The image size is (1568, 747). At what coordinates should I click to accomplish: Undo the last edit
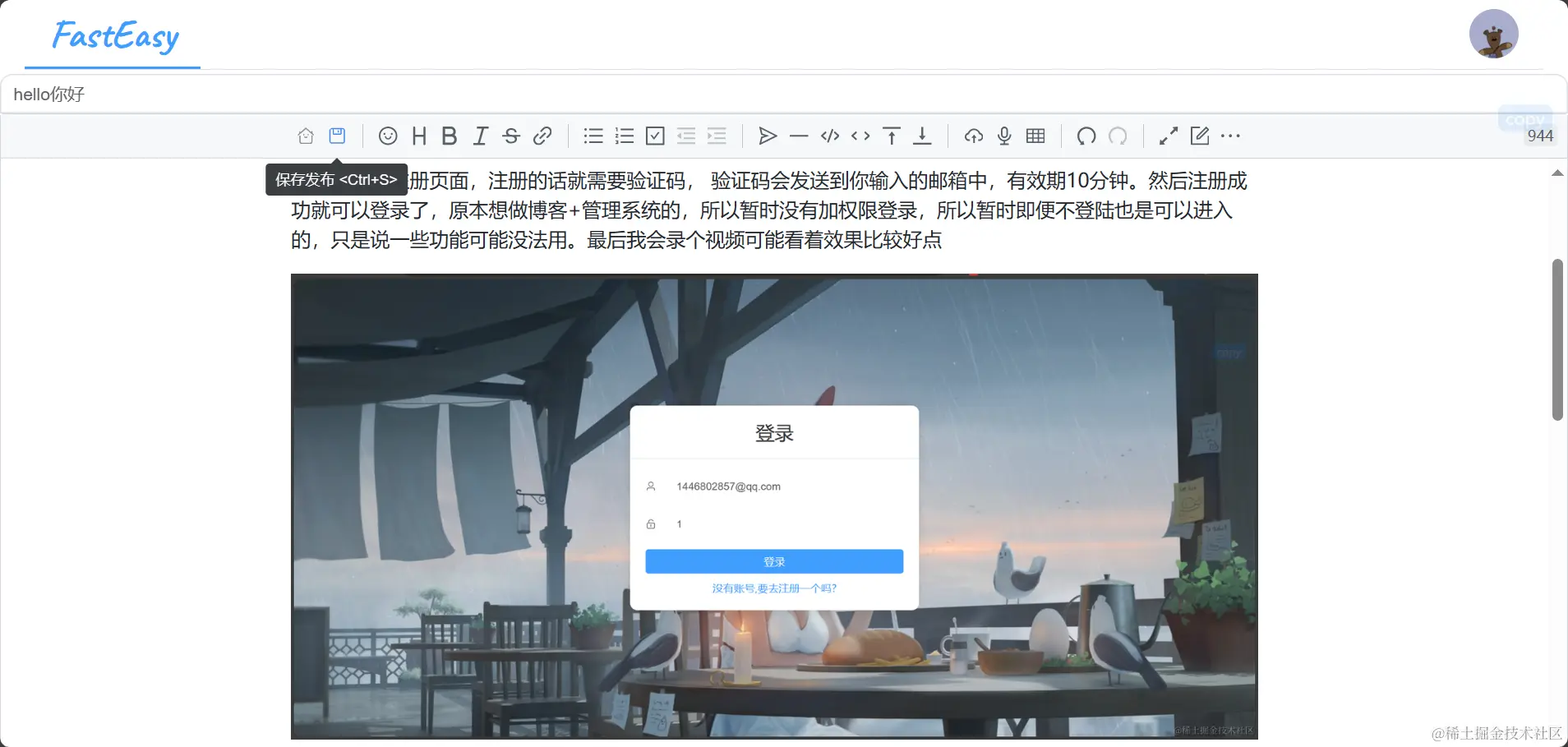point(1086,136)
